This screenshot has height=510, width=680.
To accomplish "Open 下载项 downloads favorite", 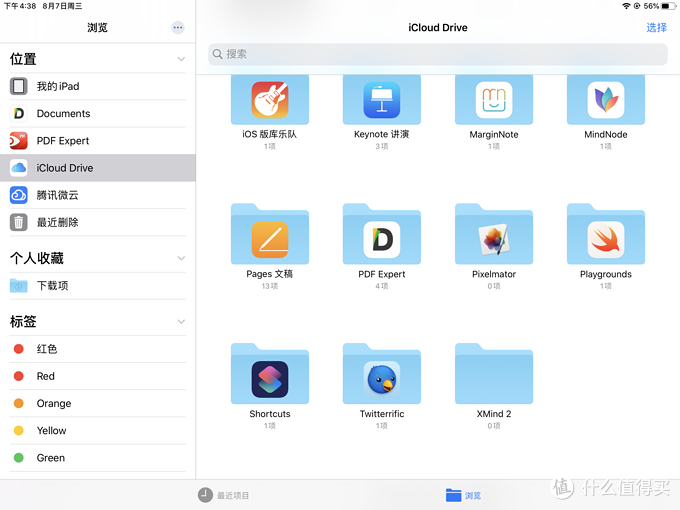I will pos(98,286).
